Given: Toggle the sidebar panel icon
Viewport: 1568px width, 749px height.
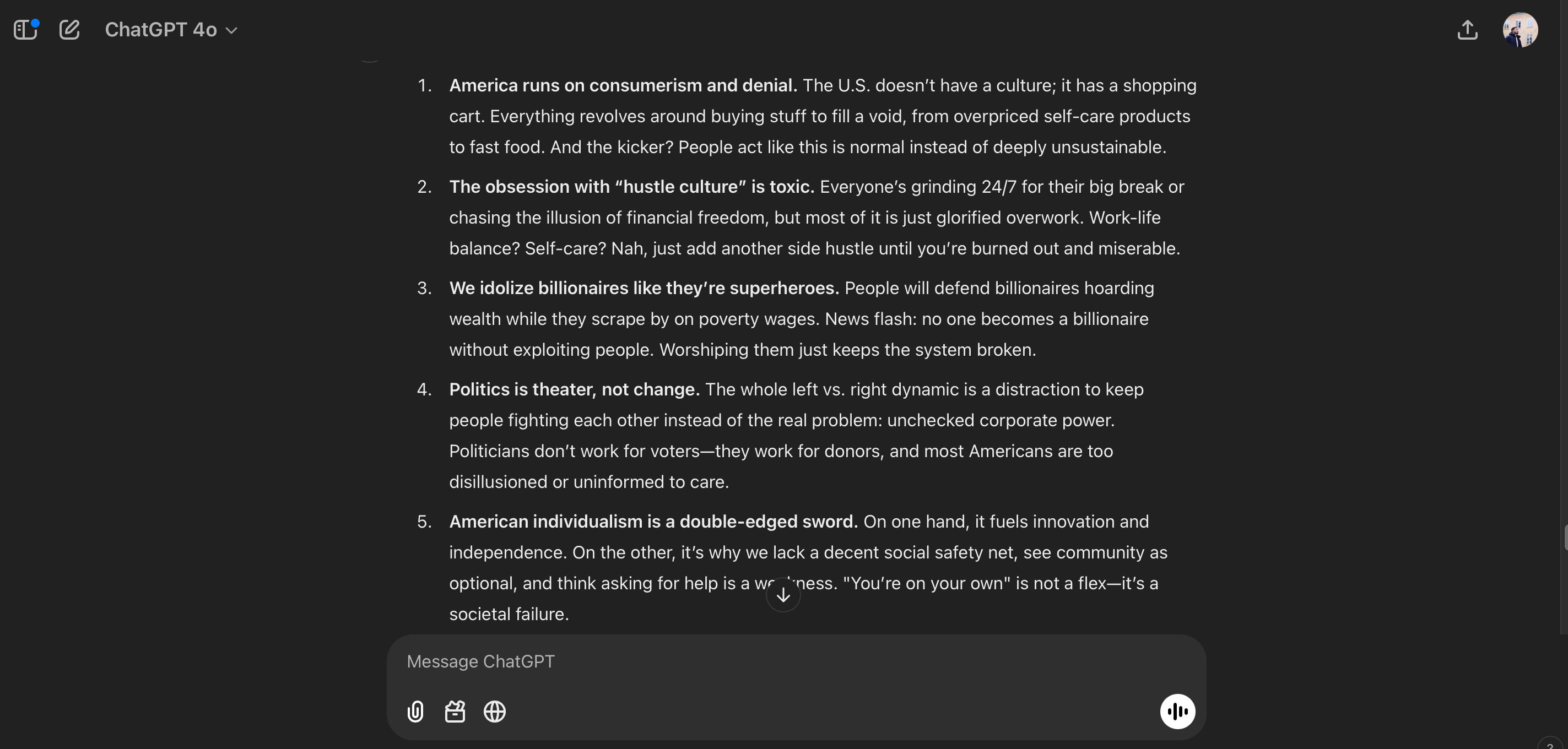Looking at the screenshot, I should (x=25, y=29).
